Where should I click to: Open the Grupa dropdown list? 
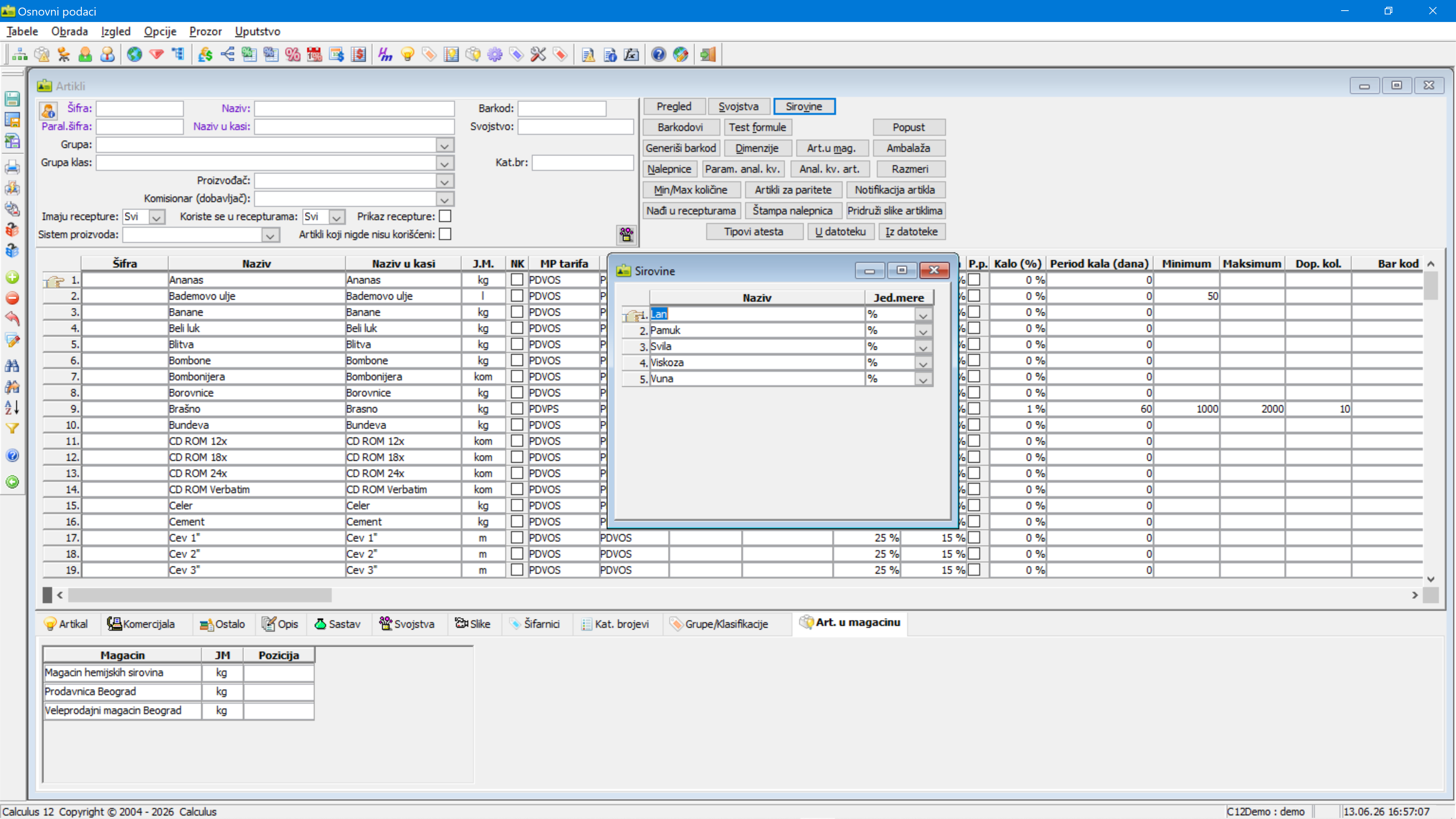click(x=444, y=146)
